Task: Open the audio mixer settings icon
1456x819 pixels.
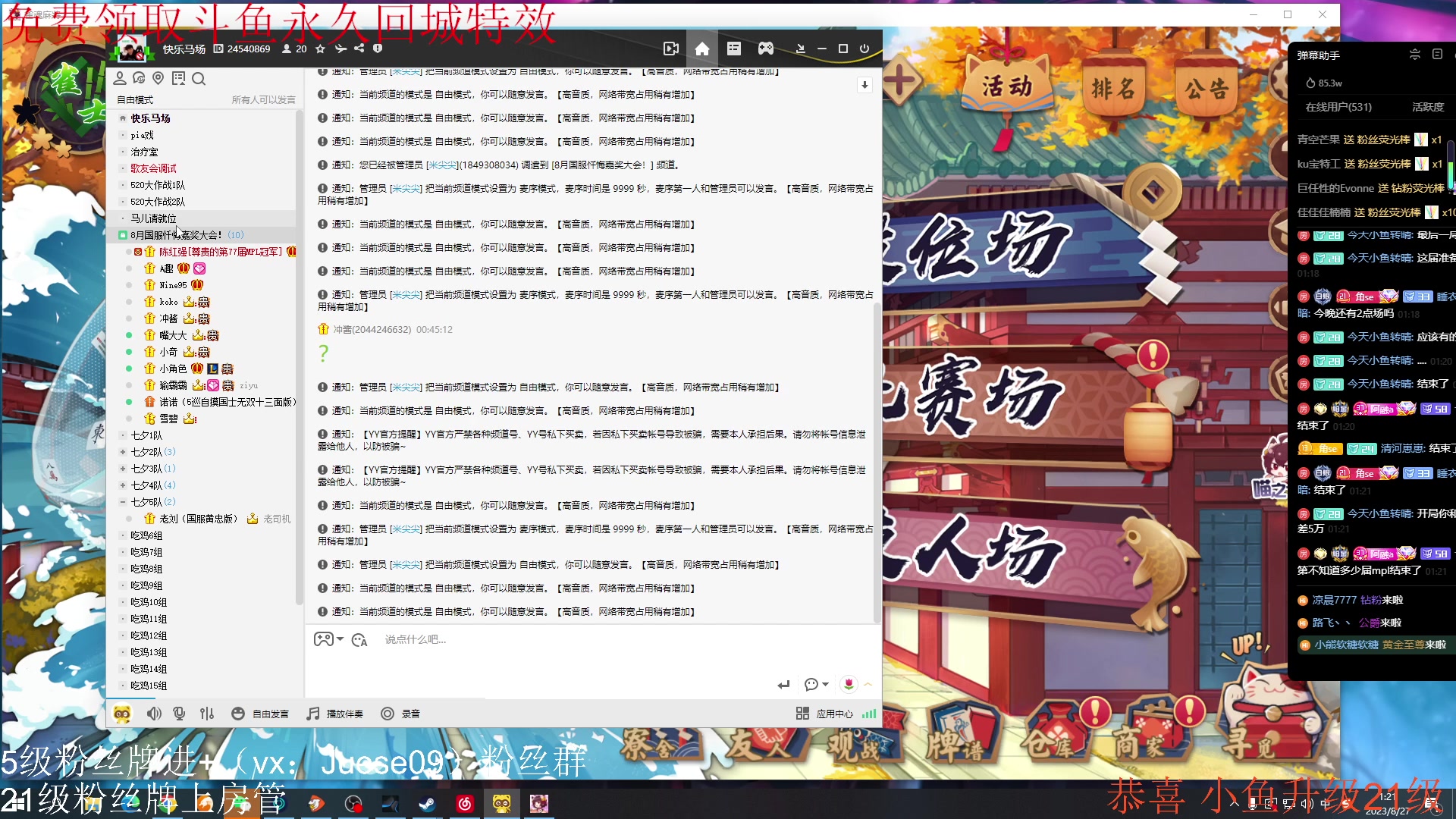Action: click(207, 714)
